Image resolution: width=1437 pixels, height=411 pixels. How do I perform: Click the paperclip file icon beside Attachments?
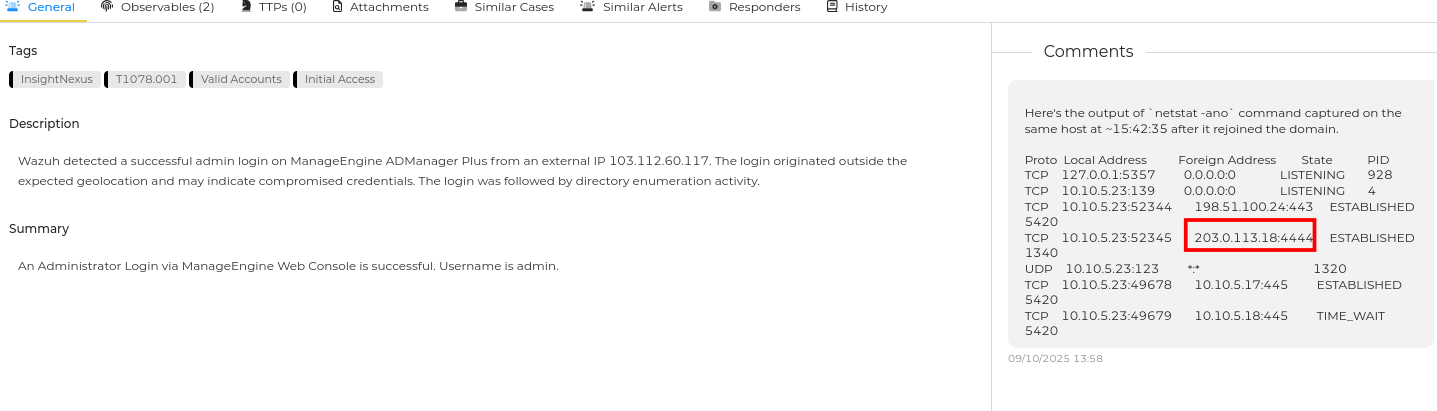click(x=337, y=7)
